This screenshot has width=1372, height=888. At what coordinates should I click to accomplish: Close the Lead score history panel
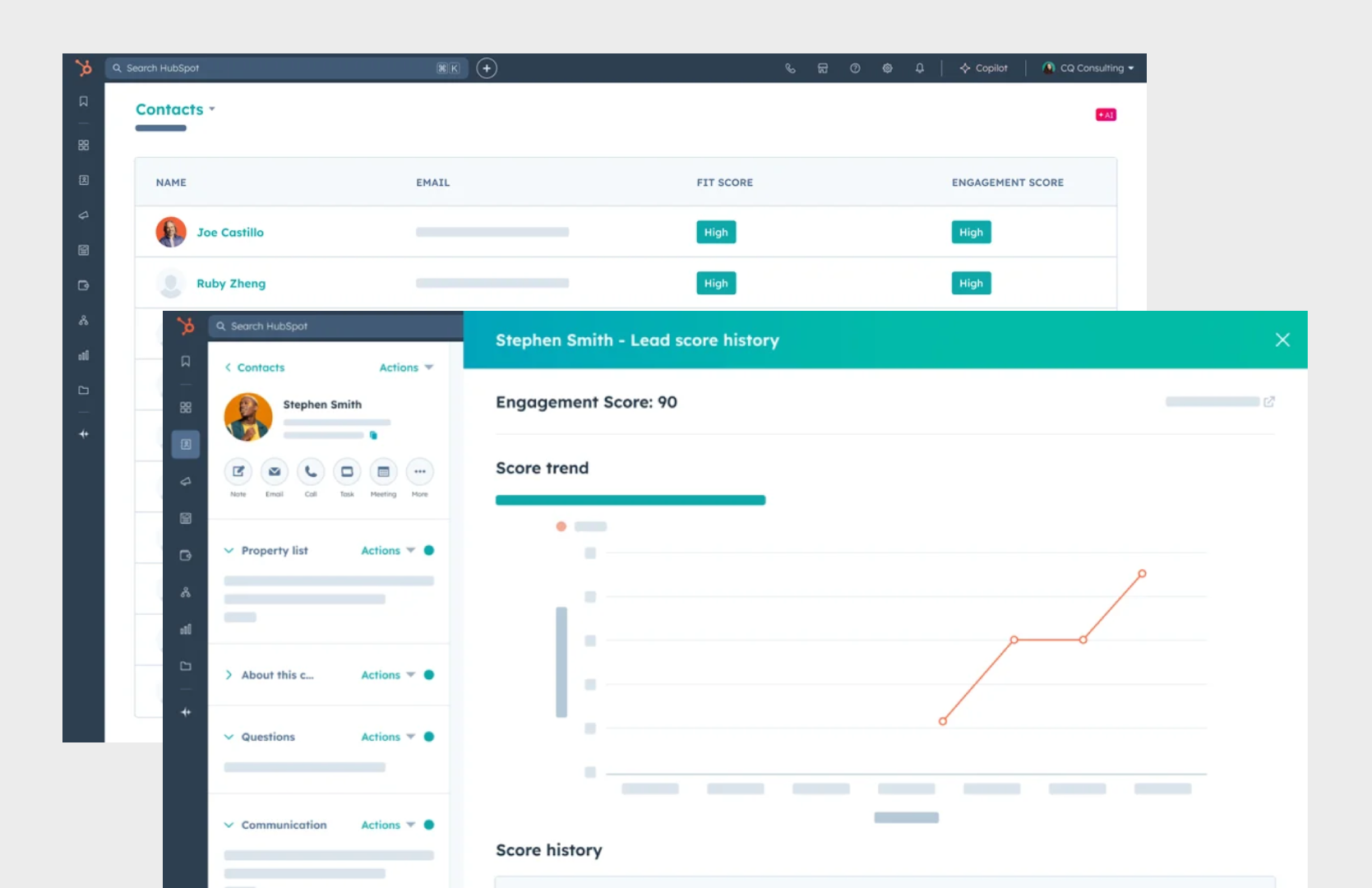(1282, 340)
